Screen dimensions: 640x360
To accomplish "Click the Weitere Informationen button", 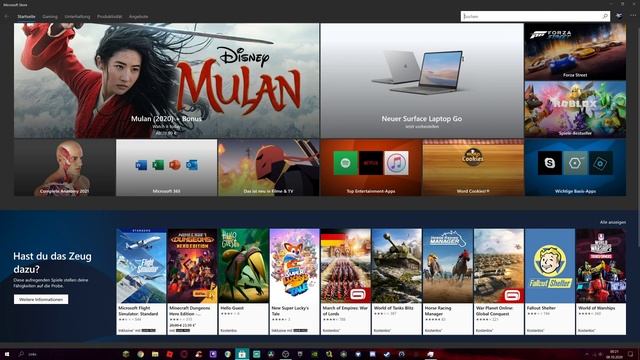I will coord(41,299).
